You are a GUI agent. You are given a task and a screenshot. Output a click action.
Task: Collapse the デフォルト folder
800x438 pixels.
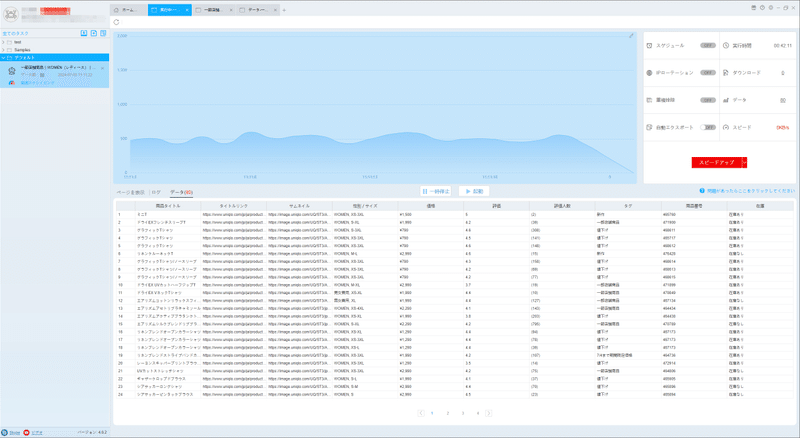tap(3, 58)
